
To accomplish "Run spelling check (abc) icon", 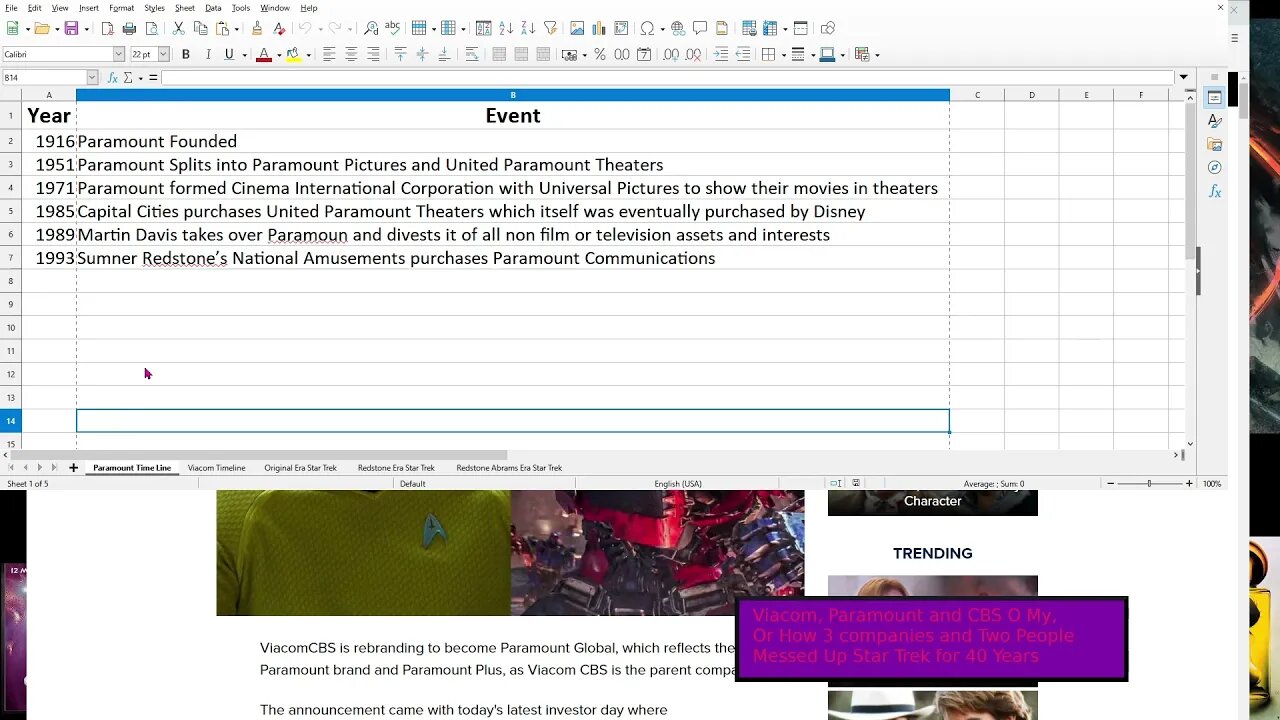I will pyautogui.click(x=393, y=28).
